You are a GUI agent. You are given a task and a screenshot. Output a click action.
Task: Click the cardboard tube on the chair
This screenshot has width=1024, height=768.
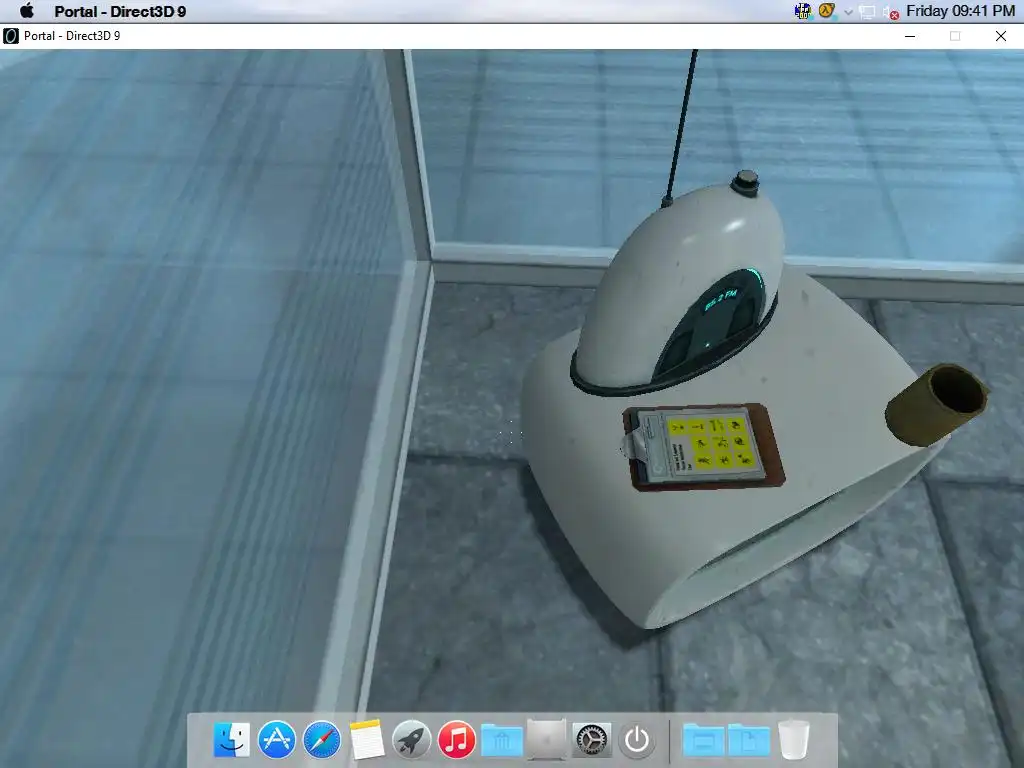pos(937,404)
